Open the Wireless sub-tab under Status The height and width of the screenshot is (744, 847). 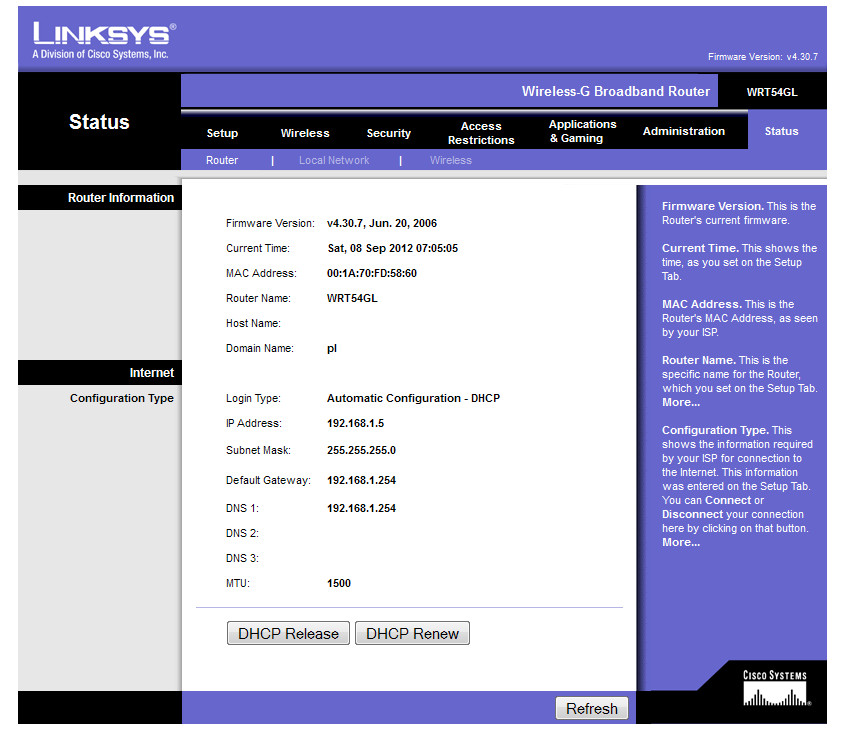pyautogui.click(x=451, y=160)
